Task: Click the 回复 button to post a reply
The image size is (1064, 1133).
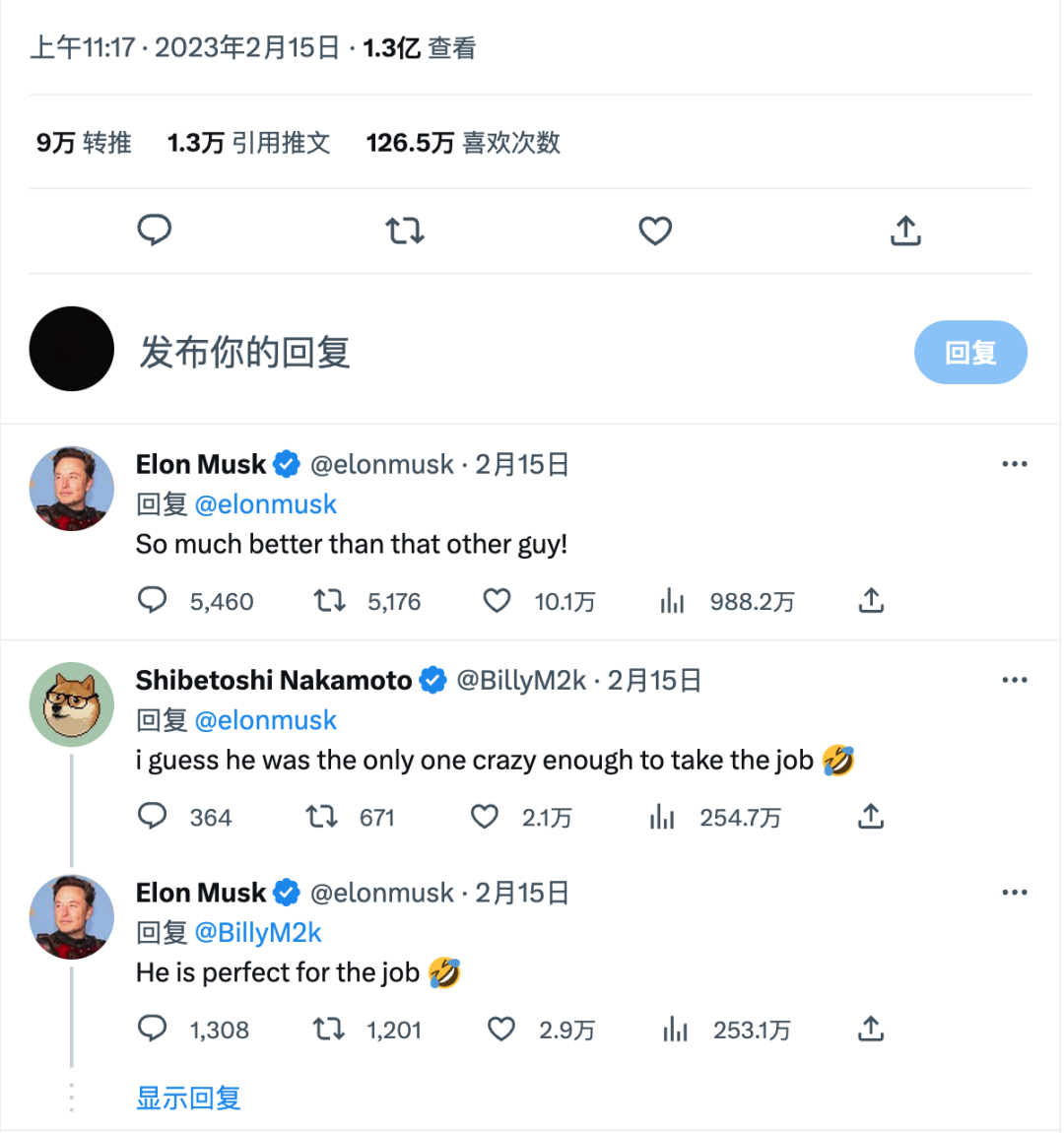Action: (x=970, y=352)
